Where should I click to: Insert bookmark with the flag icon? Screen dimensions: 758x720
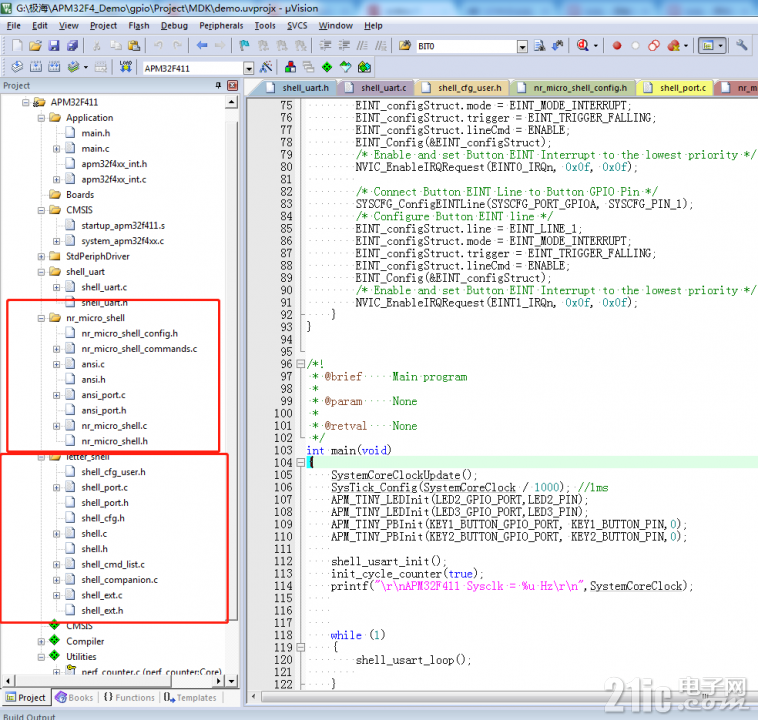244,45
